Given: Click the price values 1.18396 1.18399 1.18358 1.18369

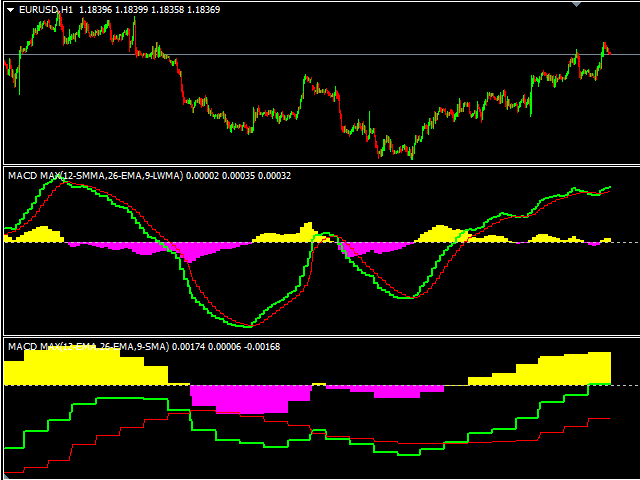Looking at the screenshot, I should 149,10.
